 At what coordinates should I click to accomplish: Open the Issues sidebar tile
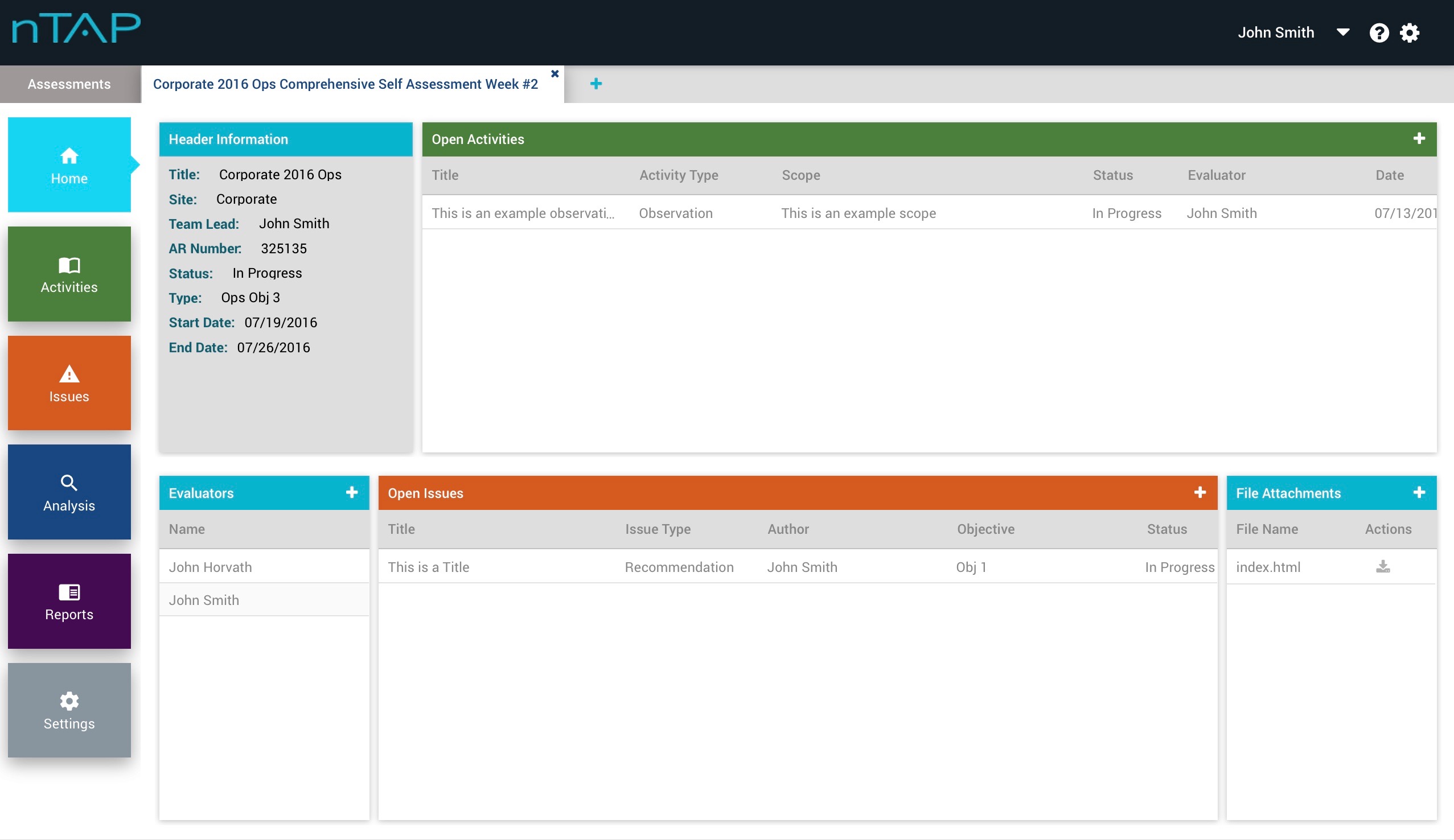coord(69,383)
